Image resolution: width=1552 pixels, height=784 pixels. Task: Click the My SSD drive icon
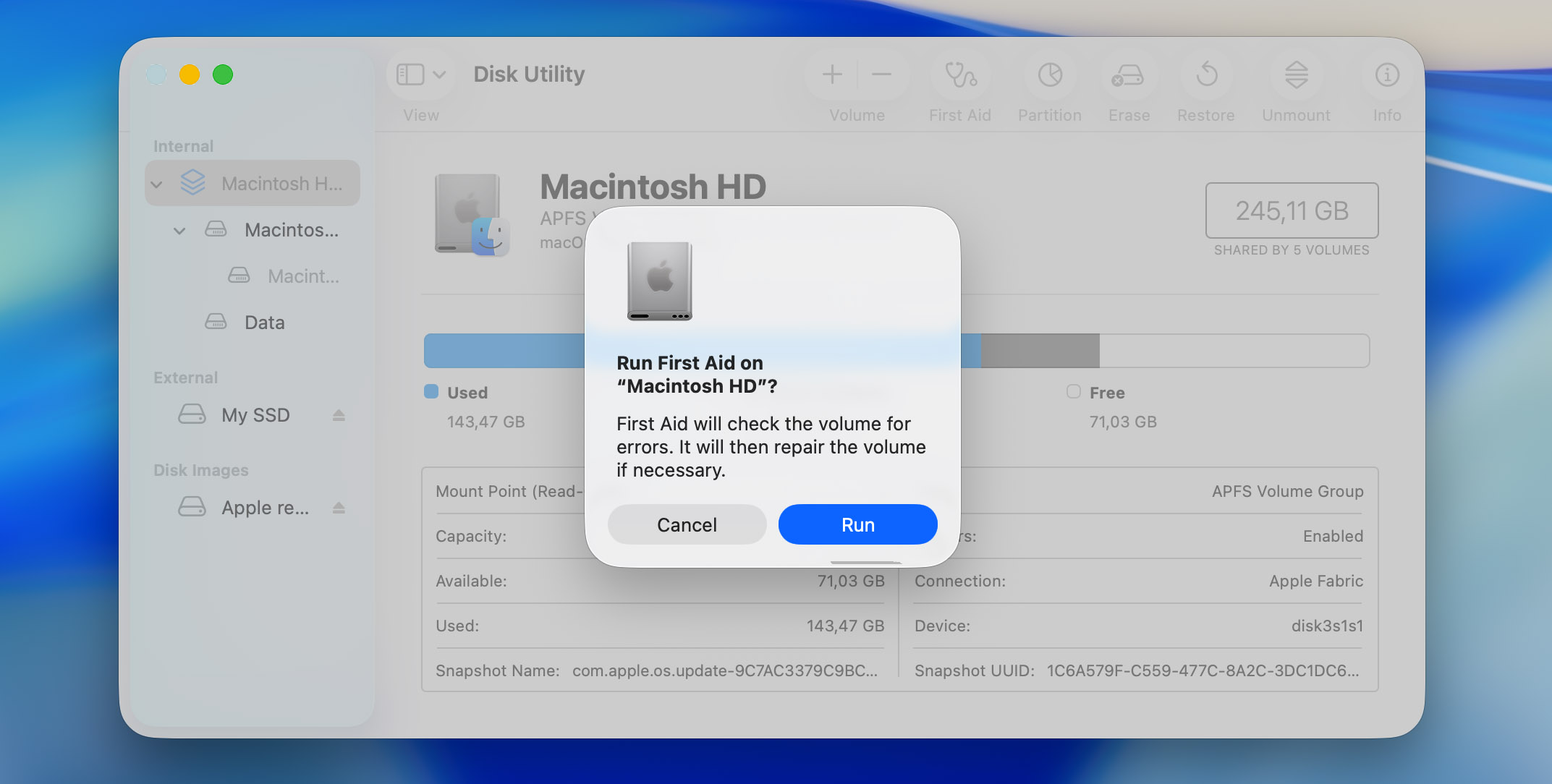[x=192, y=414]
